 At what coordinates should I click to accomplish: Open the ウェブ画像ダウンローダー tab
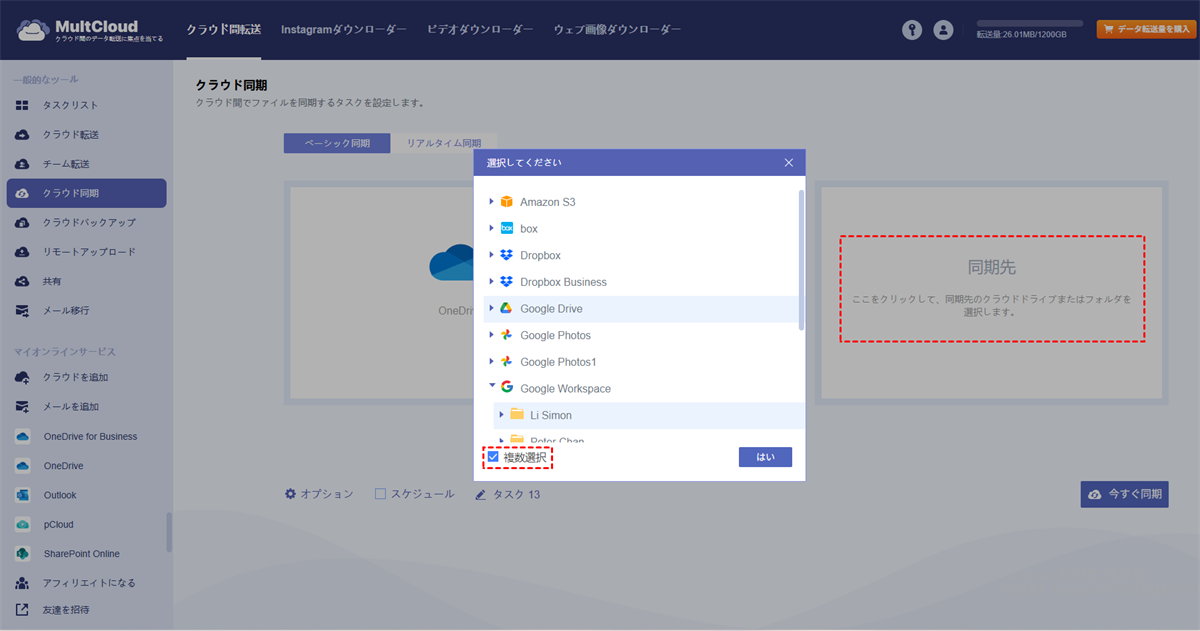point(618,30)
